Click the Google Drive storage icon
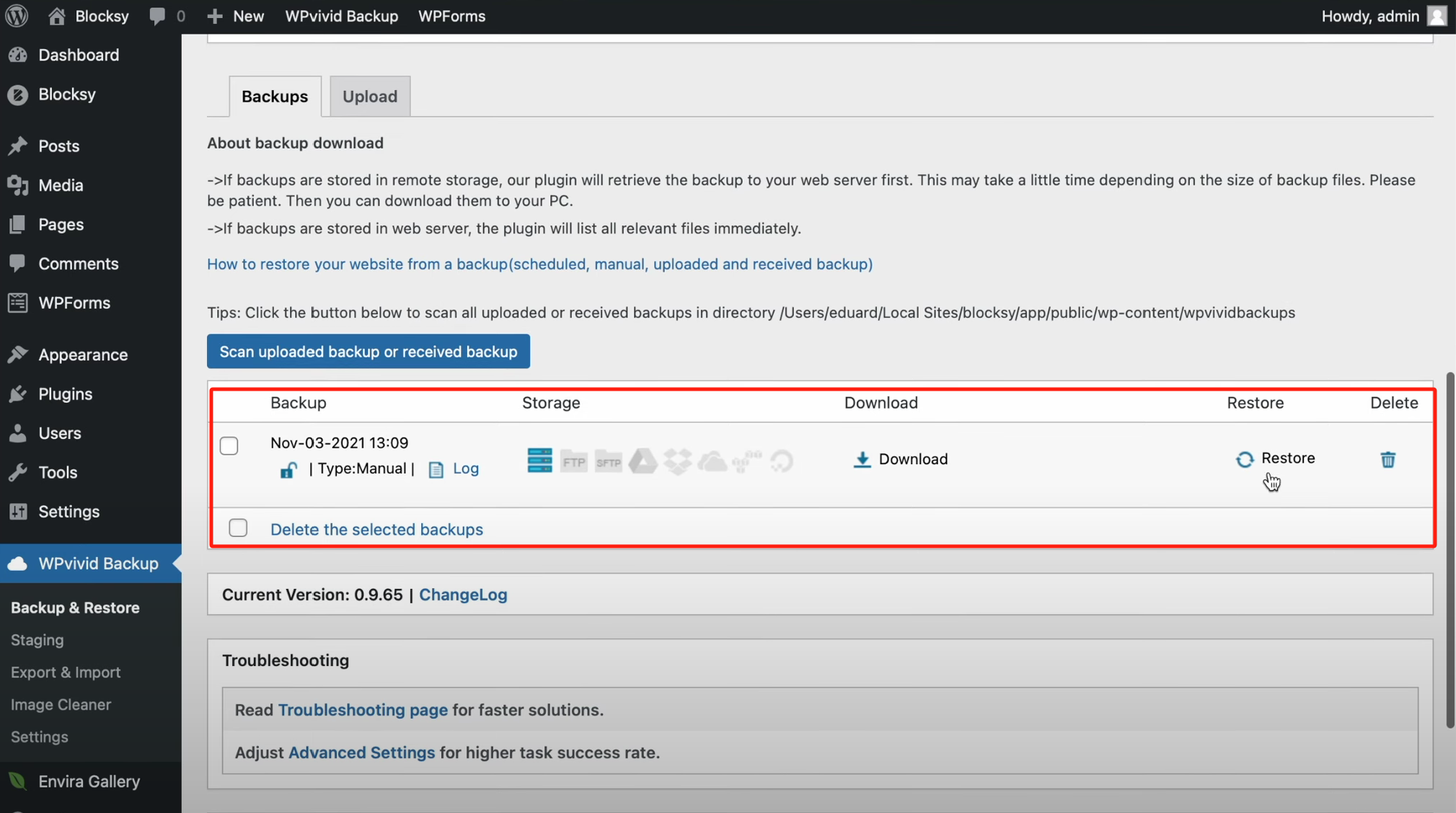 pos(643,461)
